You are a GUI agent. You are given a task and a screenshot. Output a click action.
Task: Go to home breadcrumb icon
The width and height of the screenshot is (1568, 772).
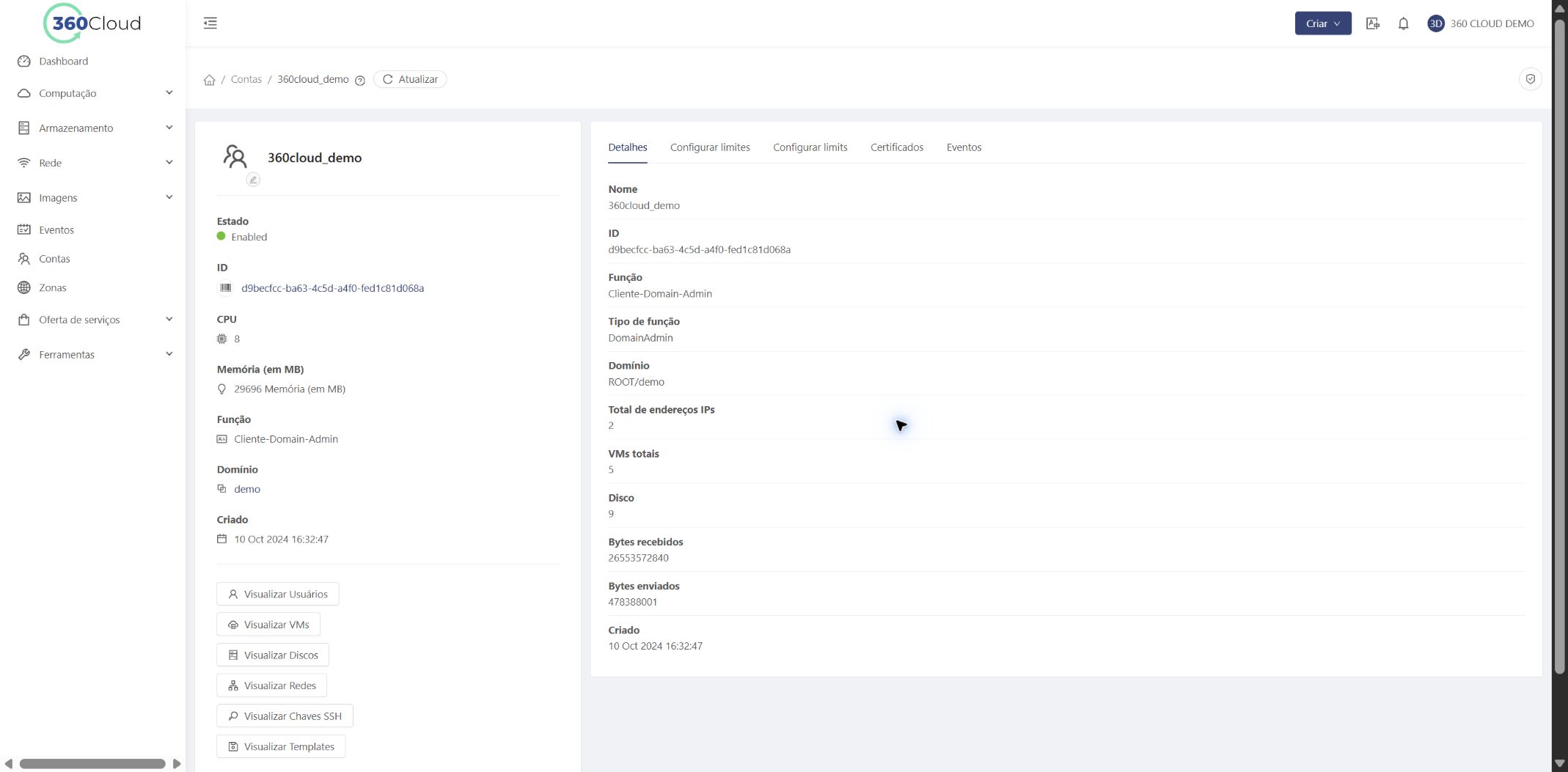(x=209, y=80)
